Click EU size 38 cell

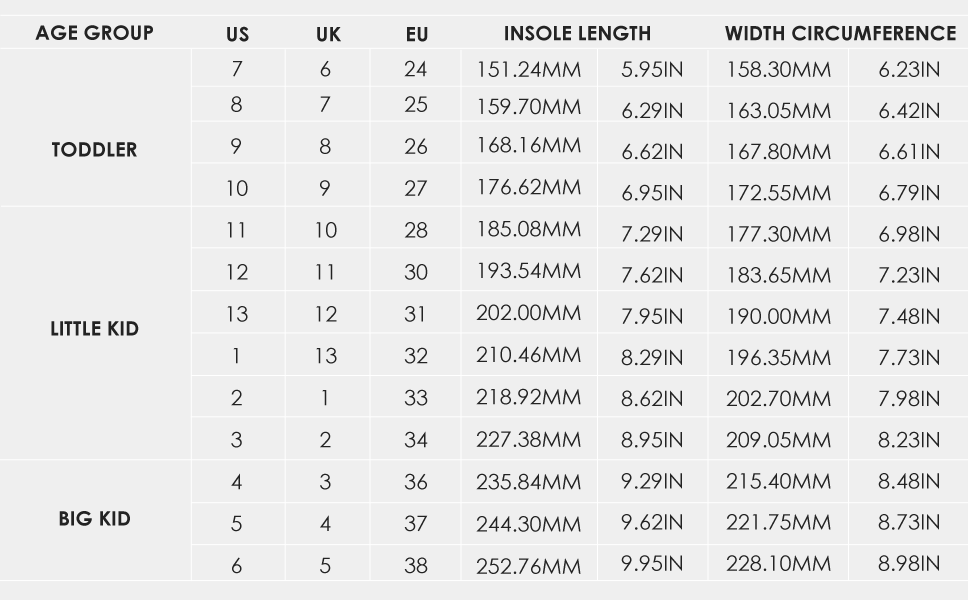pyautogui.click(x=416, y=566)
